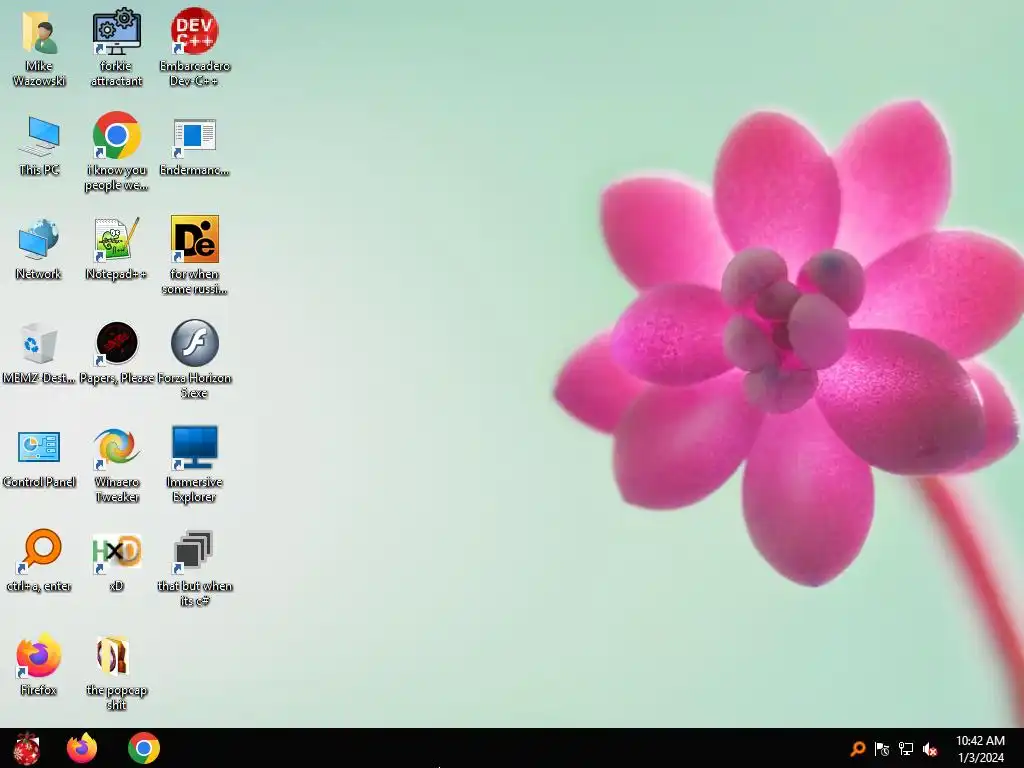
Task: Open the Chrome shortcut labeled 'i know you people we...'
Action: pyautogui.click(x=116, y=135)
